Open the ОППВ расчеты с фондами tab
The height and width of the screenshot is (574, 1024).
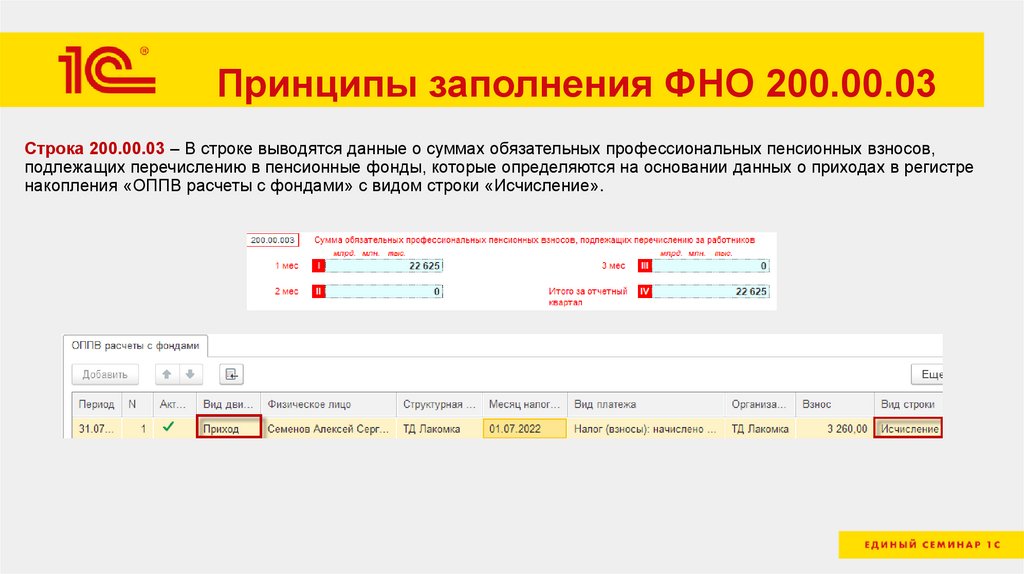(135, 345)
